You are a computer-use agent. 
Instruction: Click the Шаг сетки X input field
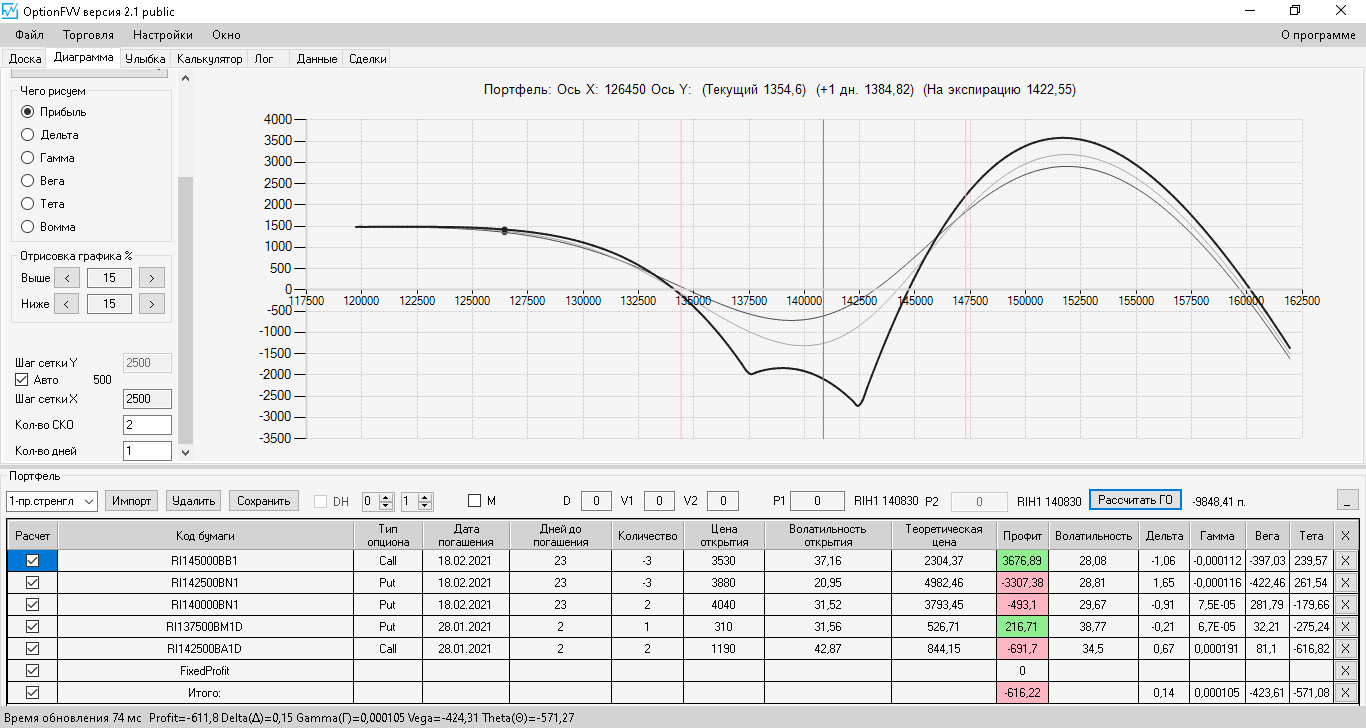pyautogui.click(x=147, y=399)
